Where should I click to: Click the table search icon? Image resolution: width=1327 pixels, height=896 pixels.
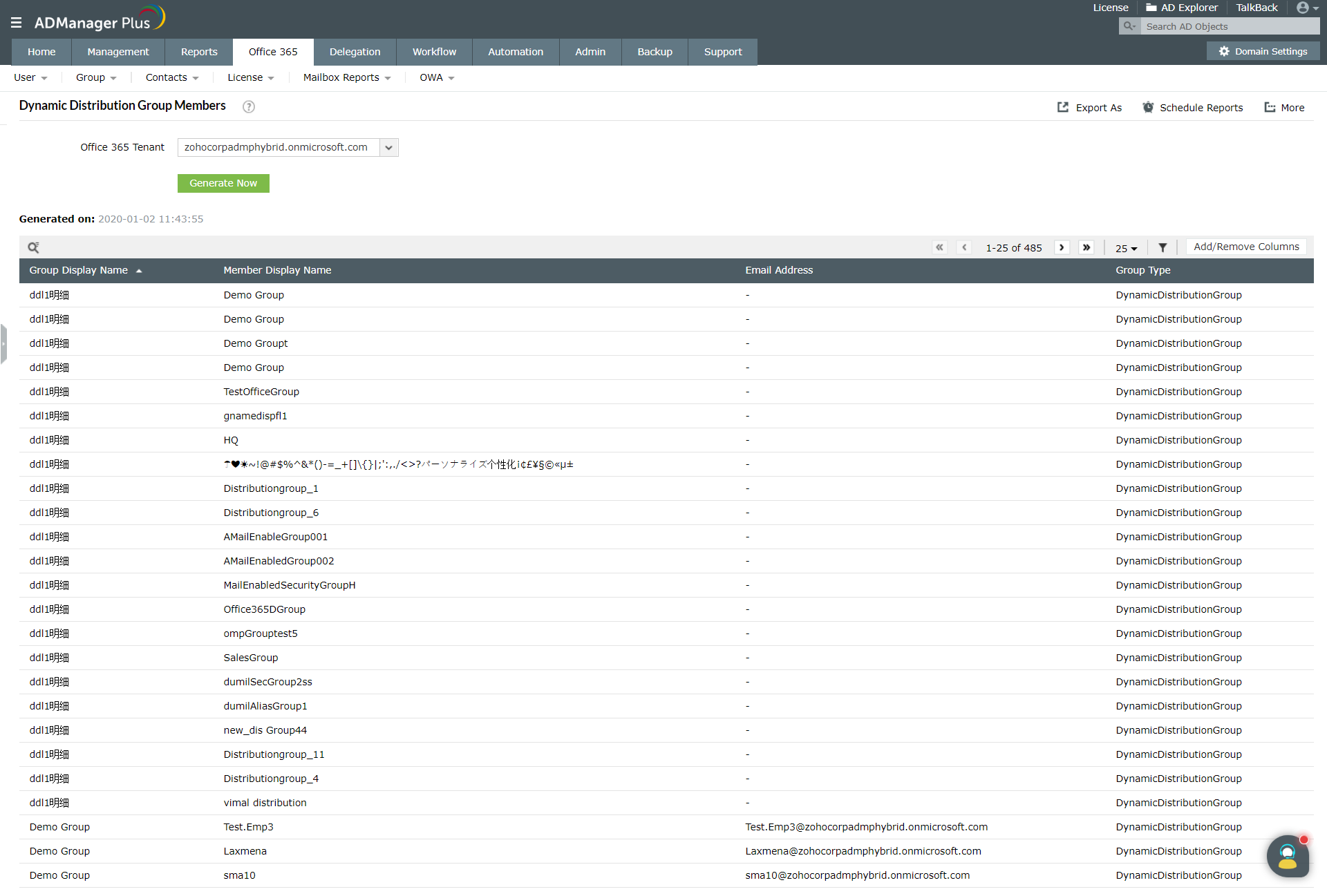(33, 247)
